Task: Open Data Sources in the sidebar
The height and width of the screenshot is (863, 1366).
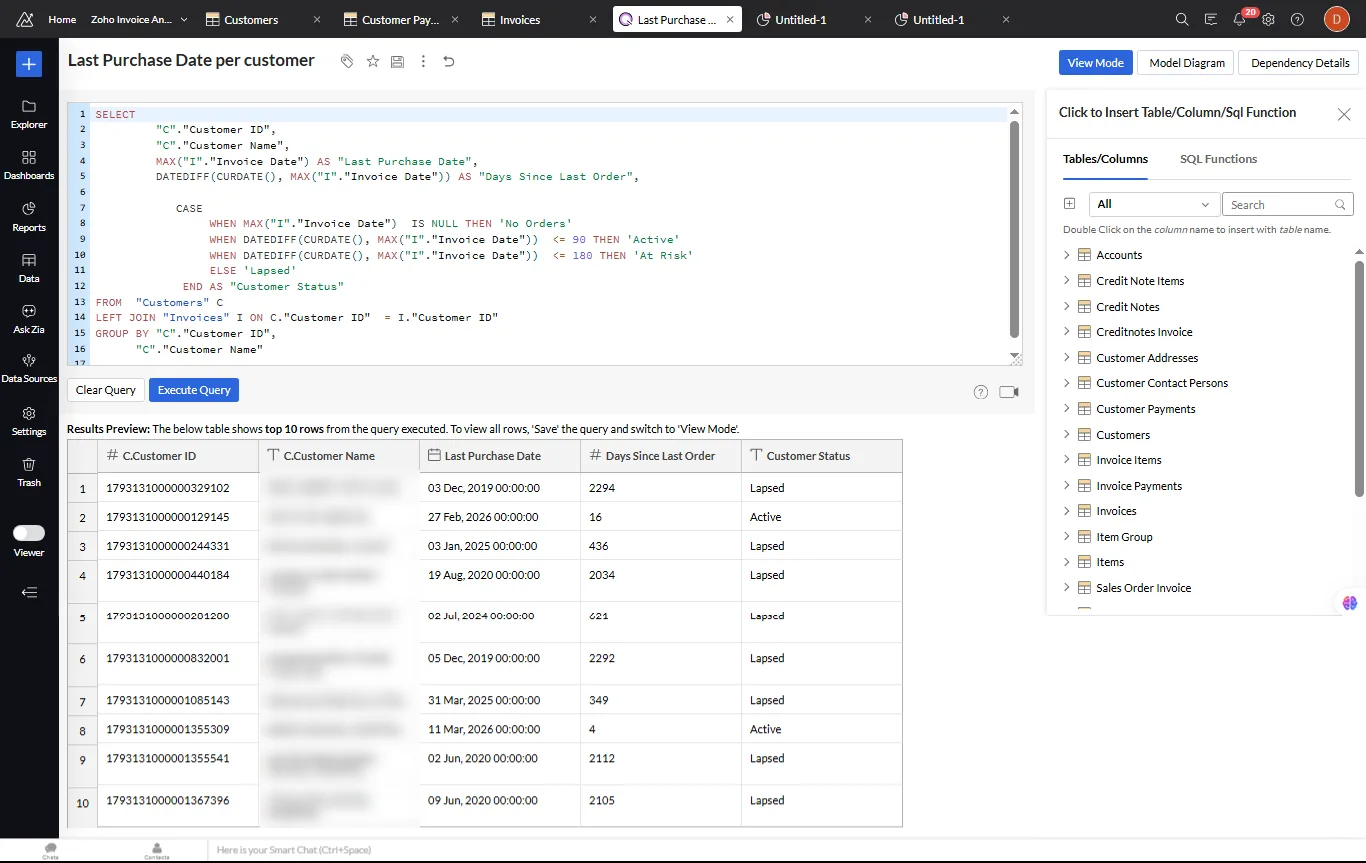Action: [29, 368]
